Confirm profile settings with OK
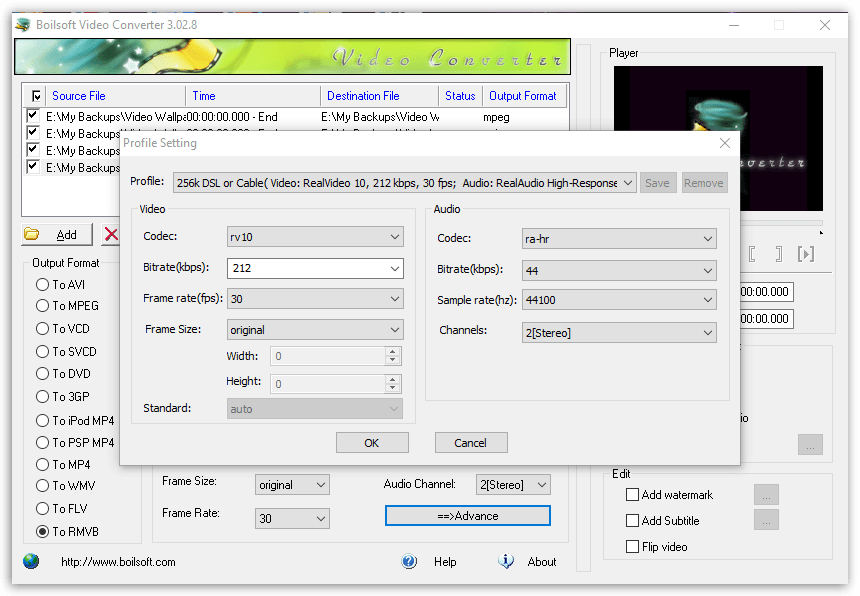 coord(372,442)
